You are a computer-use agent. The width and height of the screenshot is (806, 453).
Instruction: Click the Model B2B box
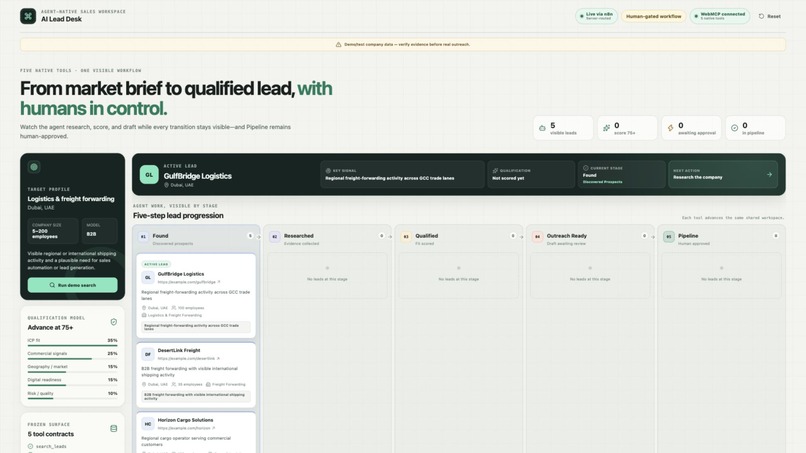pyautogui.click(x=99, y=231)
